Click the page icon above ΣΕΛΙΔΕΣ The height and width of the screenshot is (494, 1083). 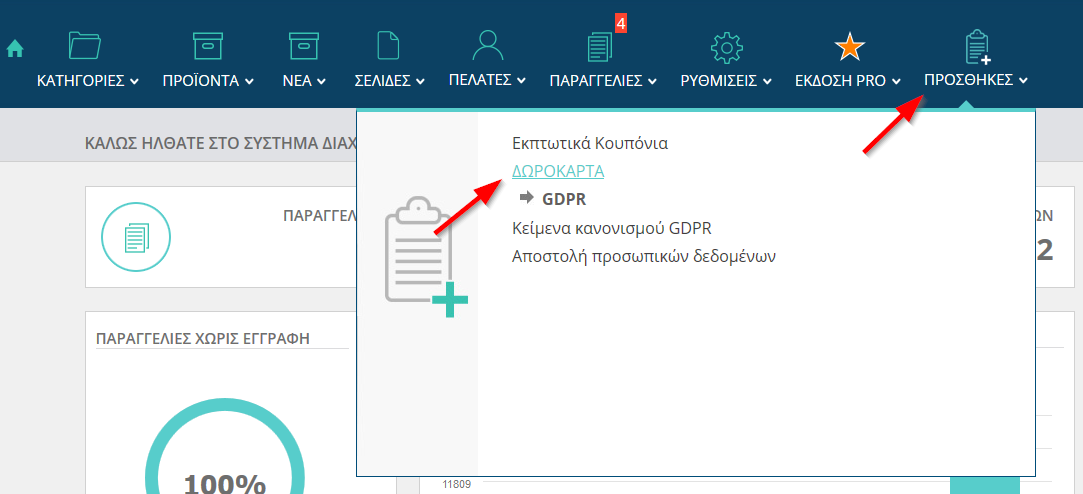388,46
